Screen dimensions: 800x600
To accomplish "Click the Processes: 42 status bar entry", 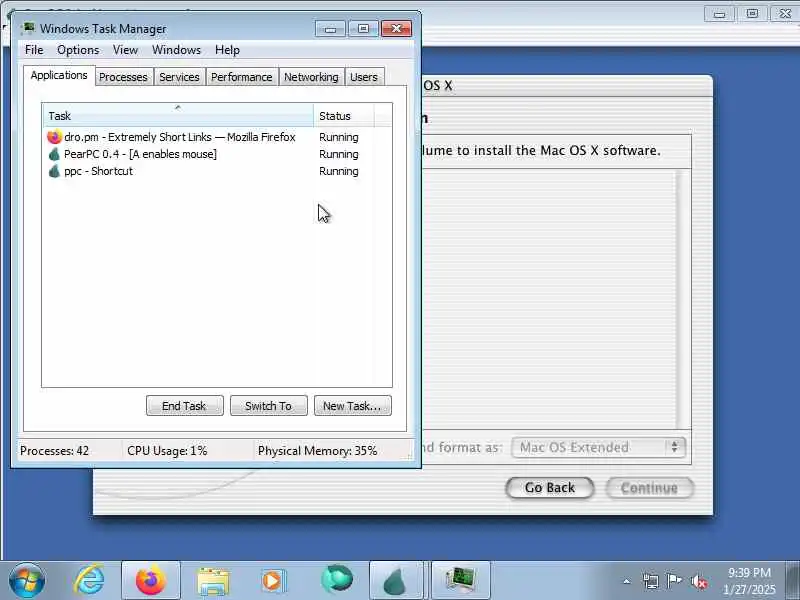I will (55, 451).
